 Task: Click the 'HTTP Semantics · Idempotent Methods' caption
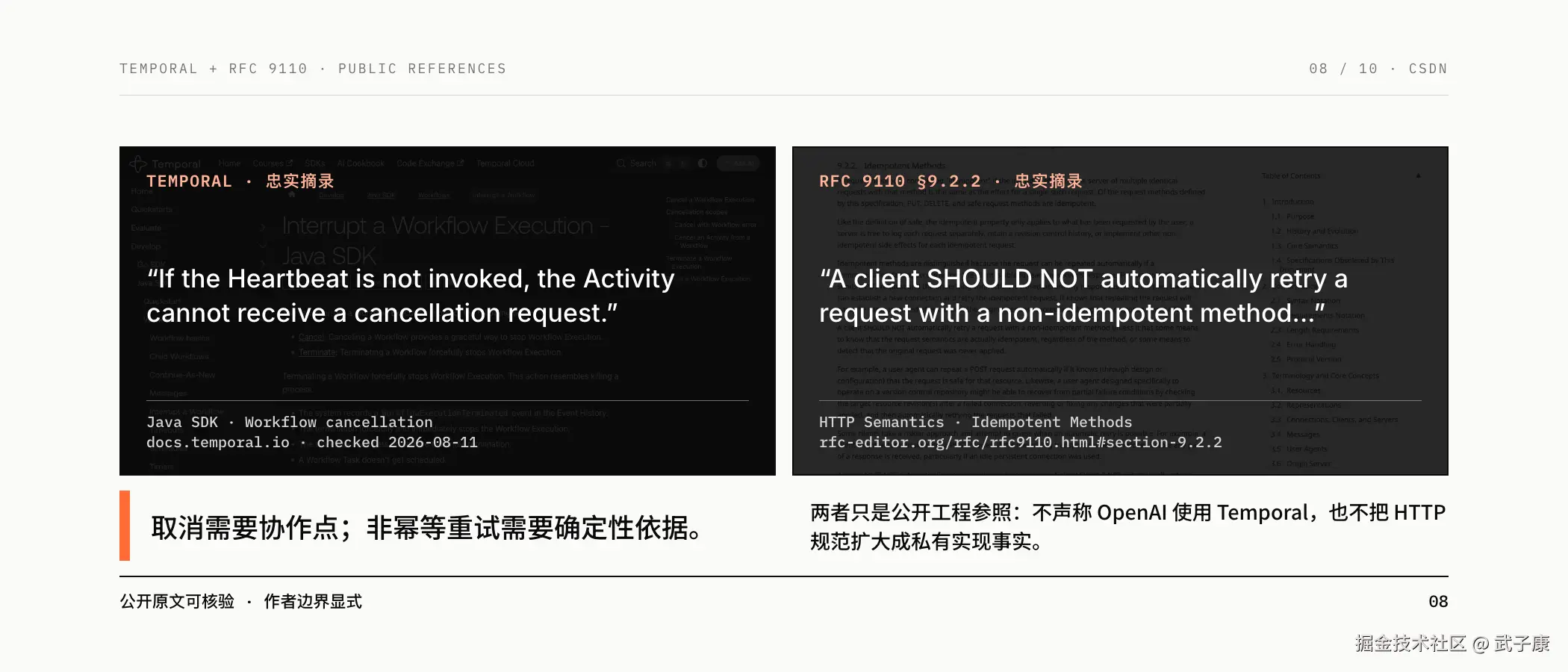976,422
